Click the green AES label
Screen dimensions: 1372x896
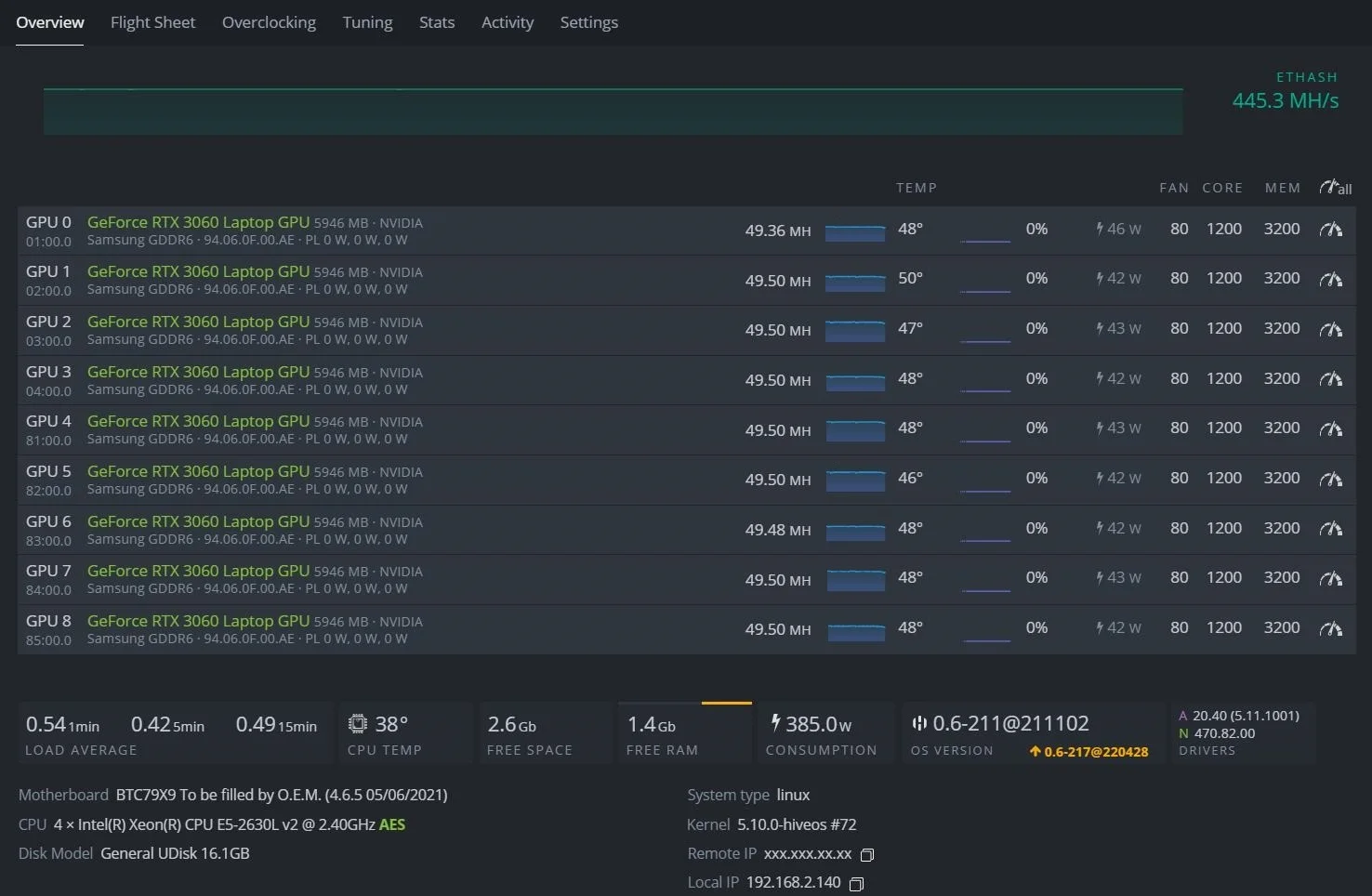tap(392, 824)
